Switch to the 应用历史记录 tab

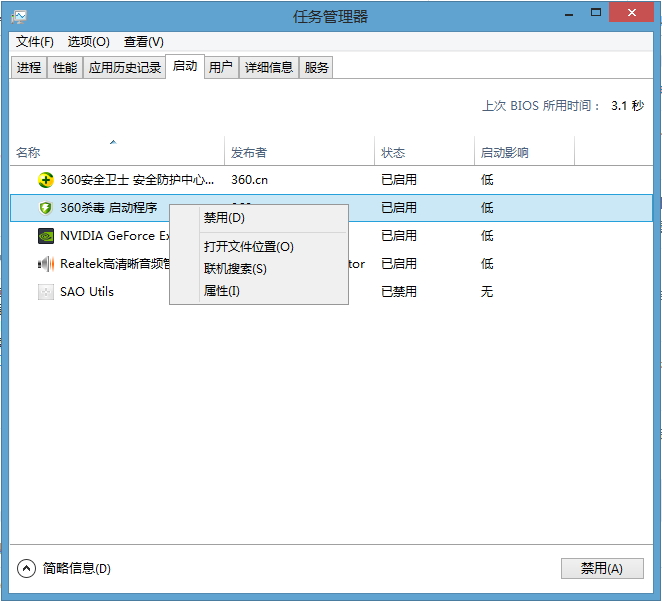click(x=125, y=68)
